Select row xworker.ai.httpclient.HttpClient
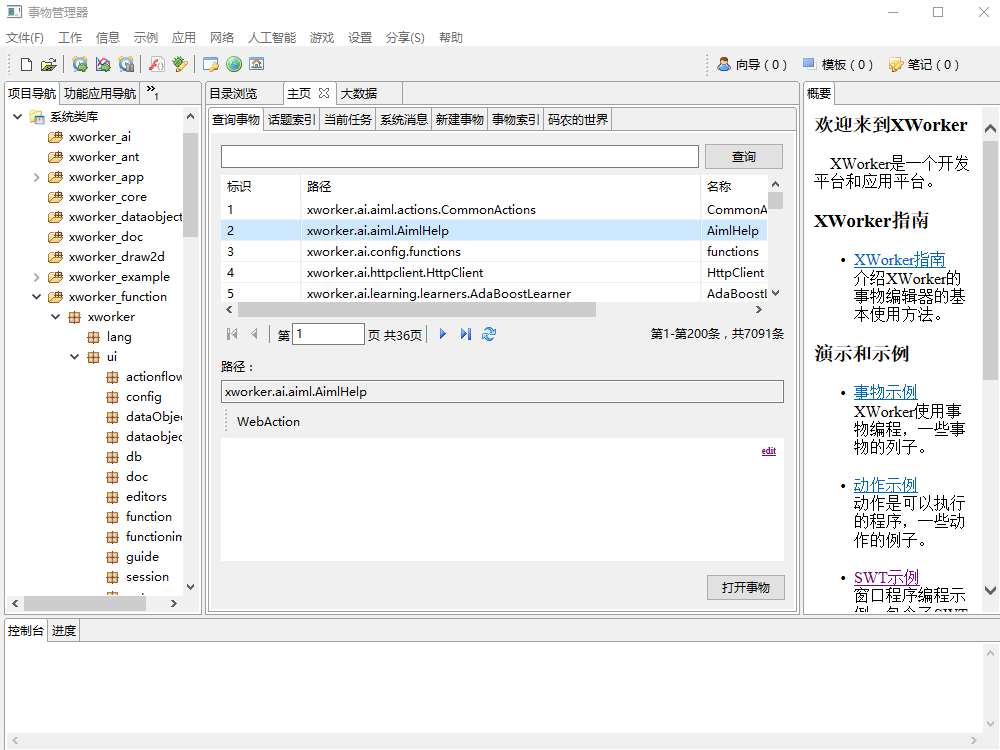1000x750 pixels. point(494,272)
